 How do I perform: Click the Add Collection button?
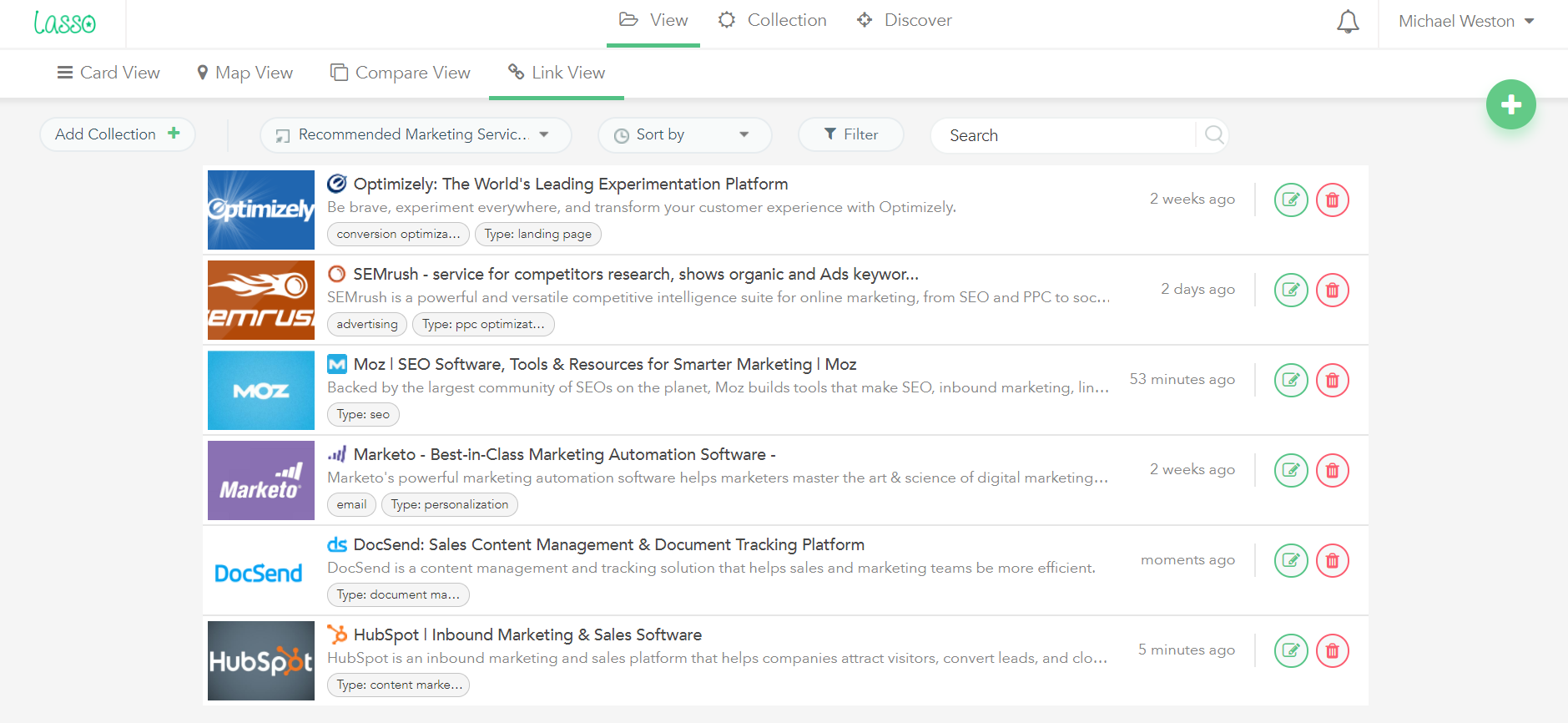[118, 134]
